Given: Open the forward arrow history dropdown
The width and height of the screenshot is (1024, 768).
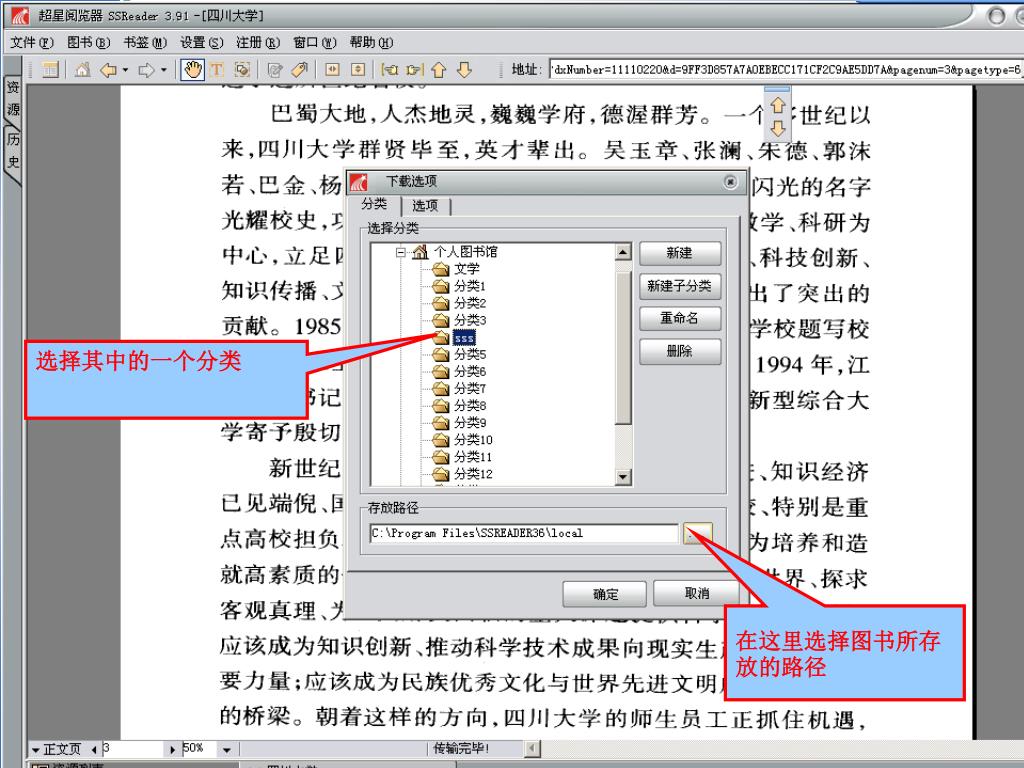Looking at the screenshot, I should coord(164,69).
